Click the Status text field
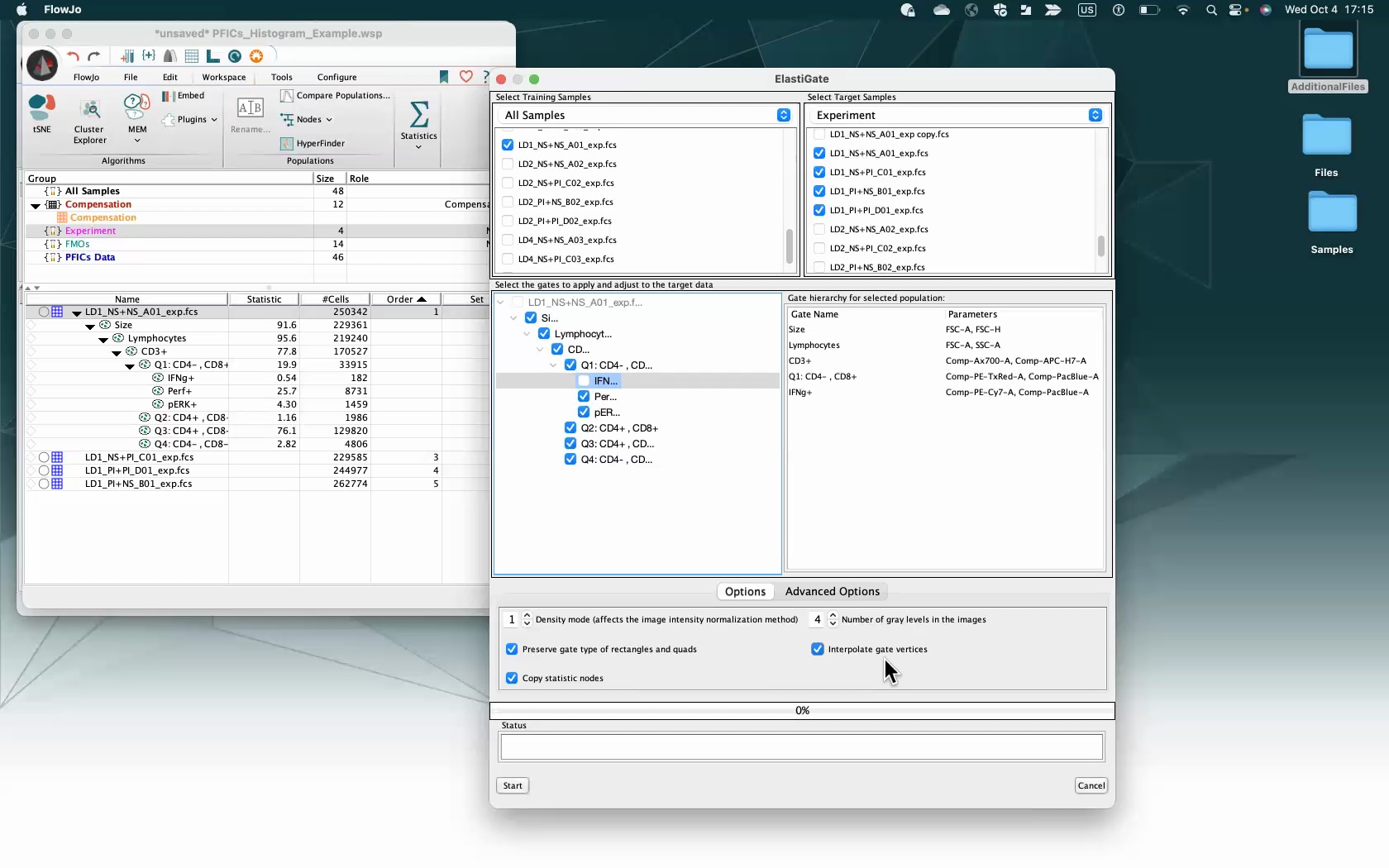Viewport: 1389px width, 868px height. [x=800, y=747]
